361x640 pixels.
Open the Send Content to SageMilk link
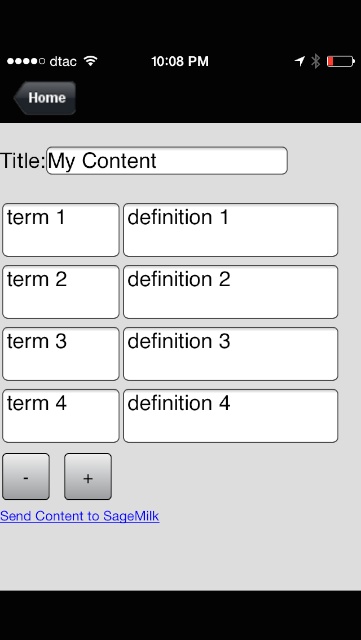80,516
